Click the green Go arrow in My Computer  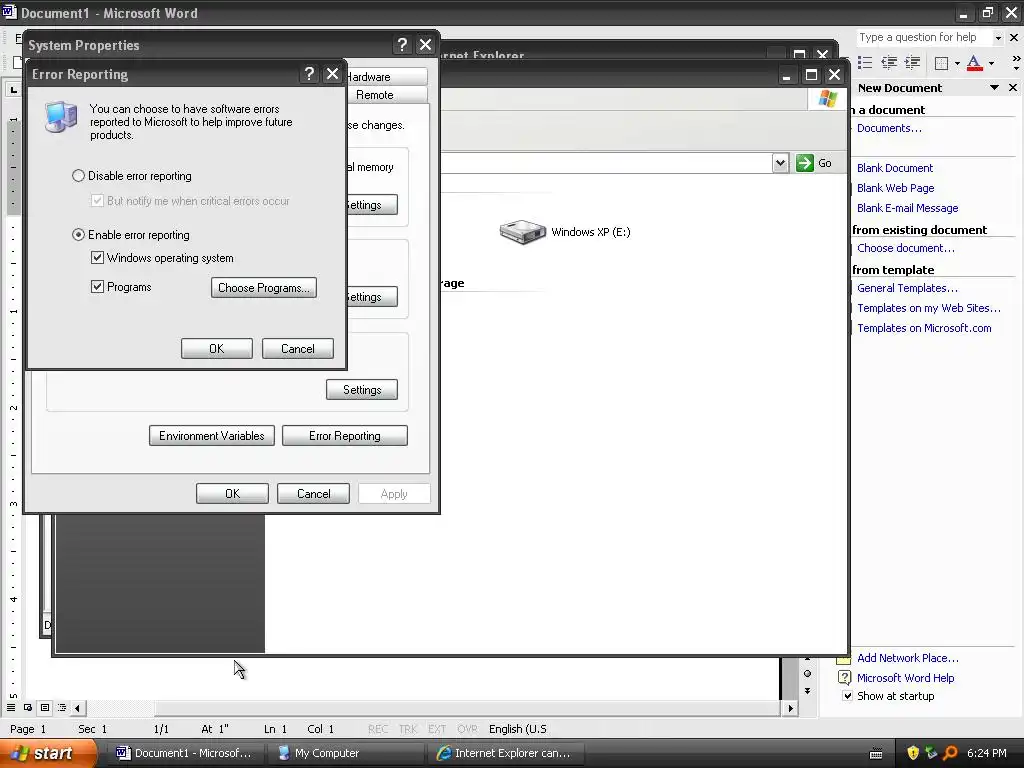[805, 163]
